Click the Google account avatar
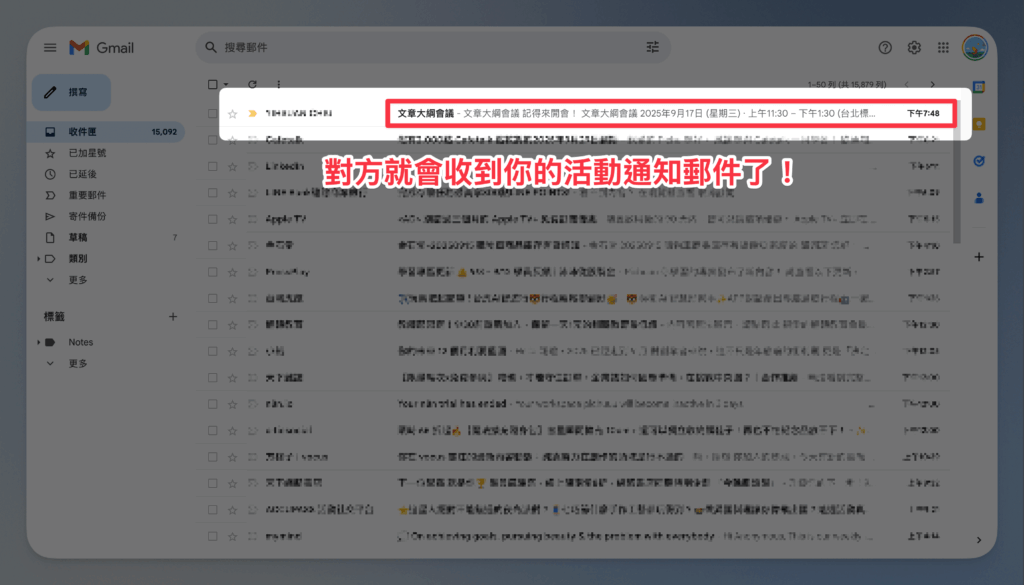The height and width of the screenshot is (585, 1024). (x=974, y=48)
